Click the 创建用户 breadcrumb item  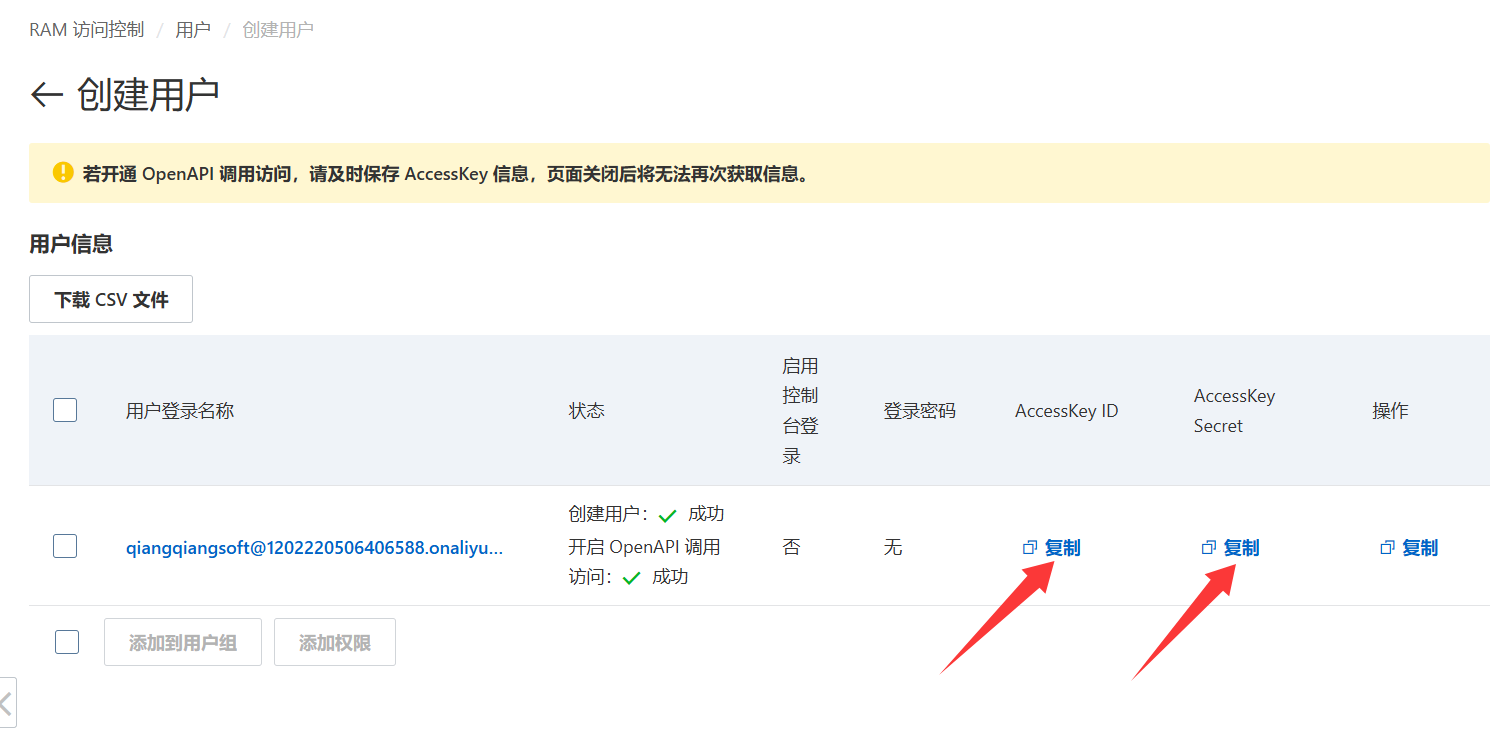coord(278,30)
